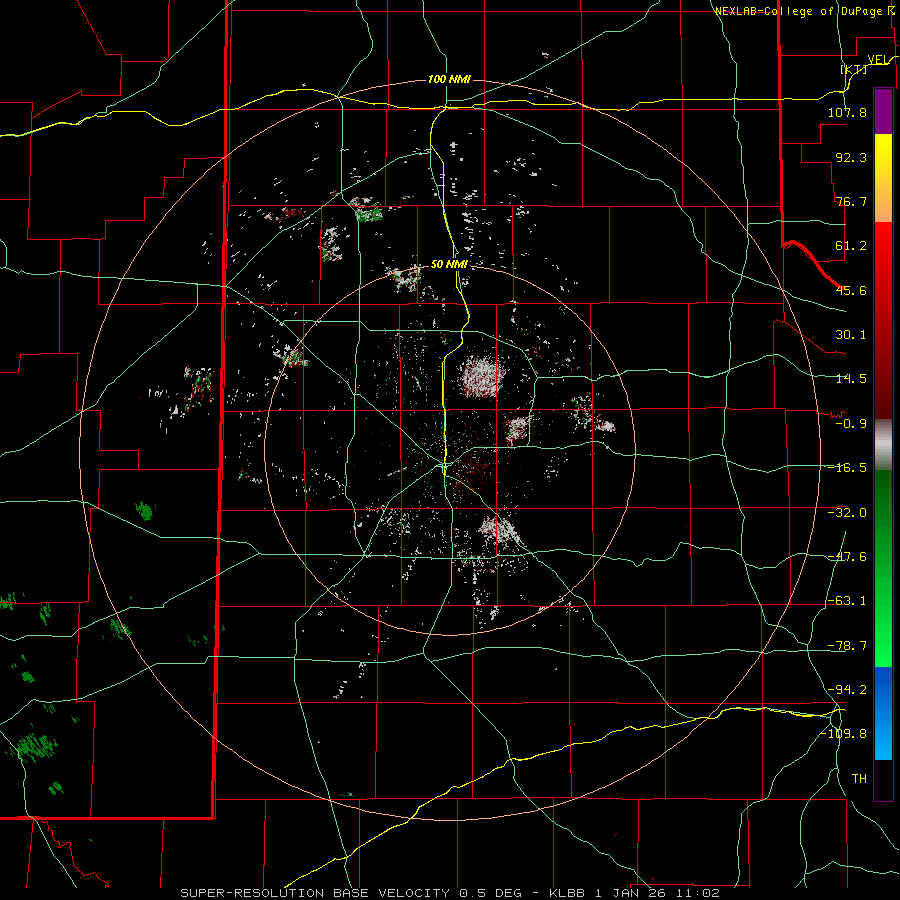Select the 76.7 velocity scale value
Screen dimensions: 900x900
click(x=851, y=201)
